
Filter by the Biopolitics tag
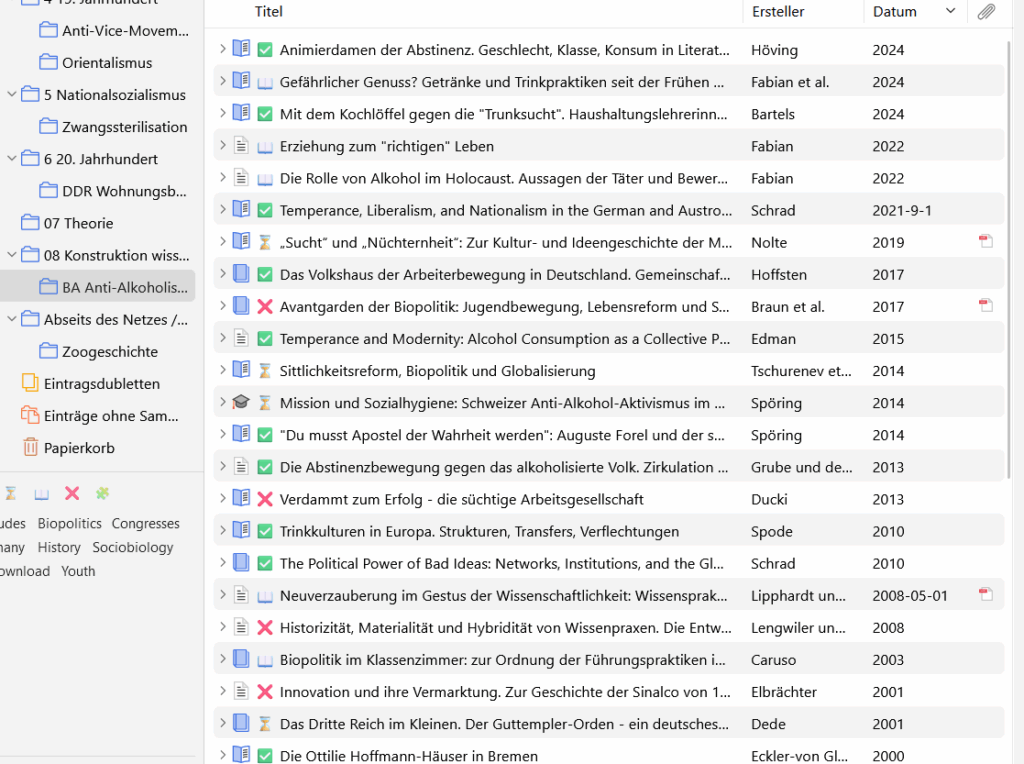coord(70,523)
